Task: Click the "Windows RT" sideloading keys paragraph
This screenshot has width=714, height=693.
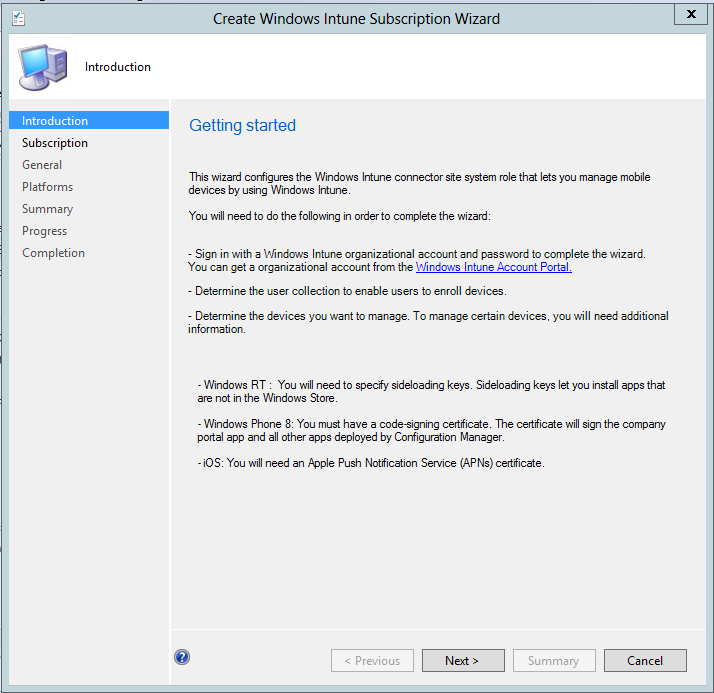Action: [431, 392]
